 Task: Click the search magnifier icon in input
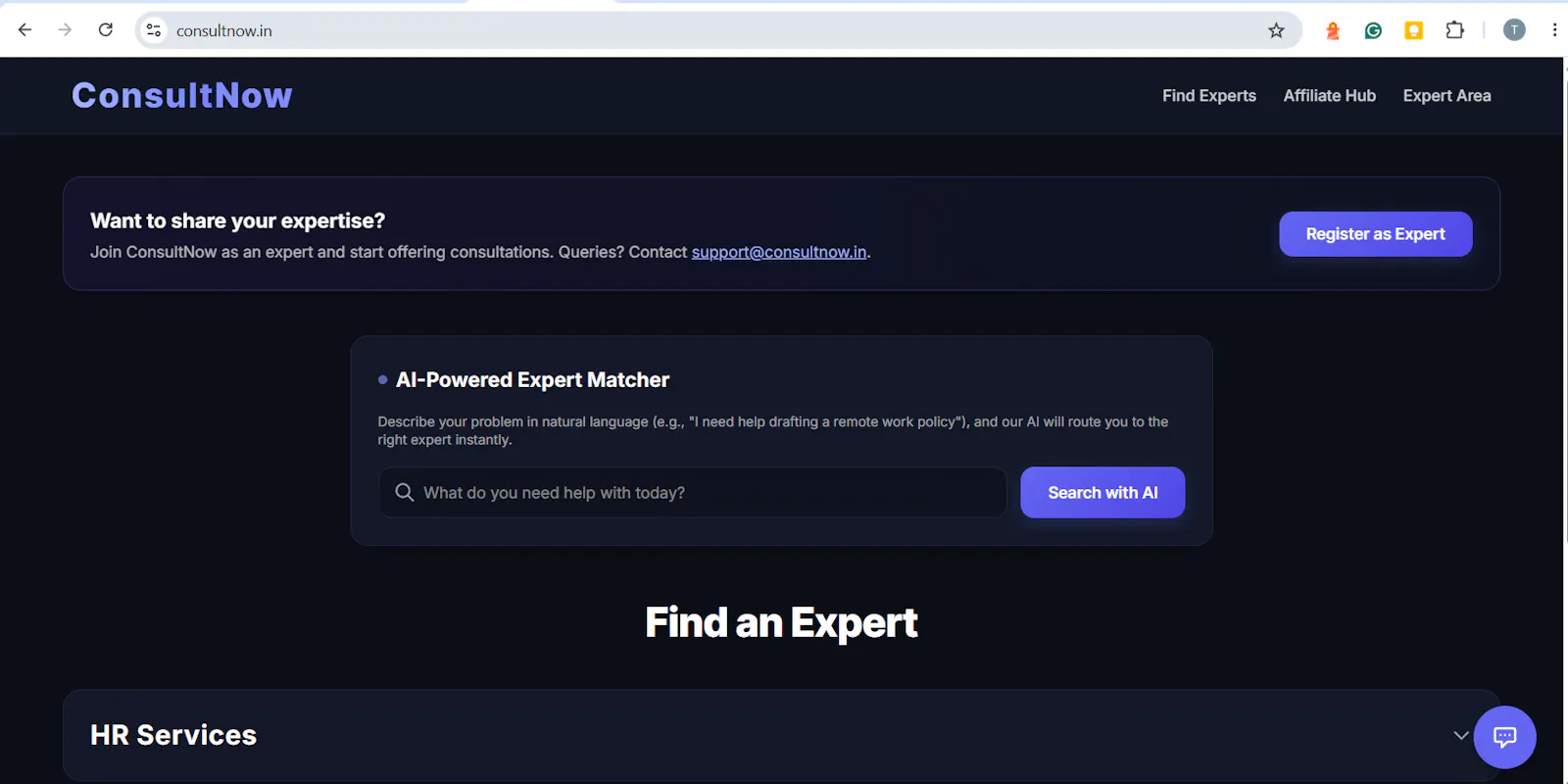tap(405, 492)
